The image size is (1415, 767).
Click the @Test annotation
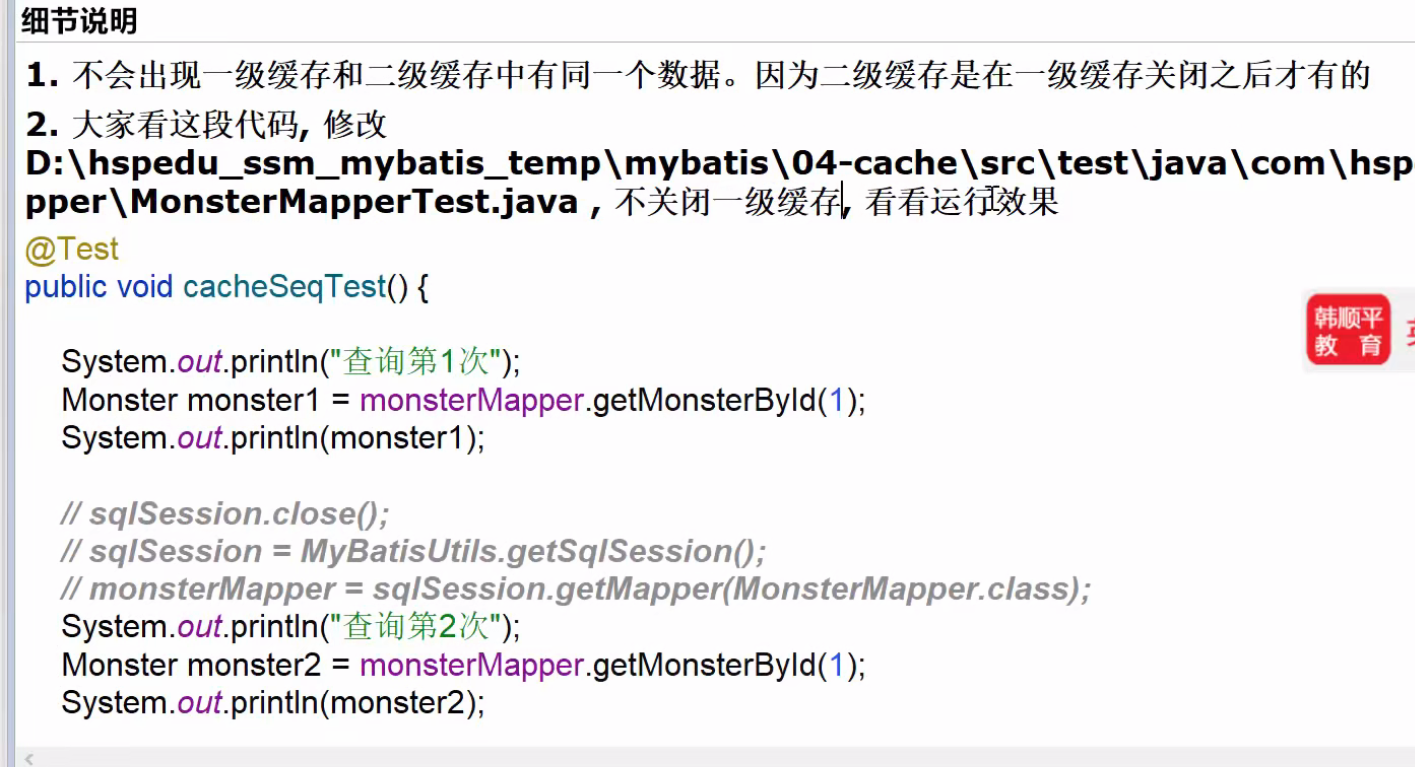coord(72,249)
